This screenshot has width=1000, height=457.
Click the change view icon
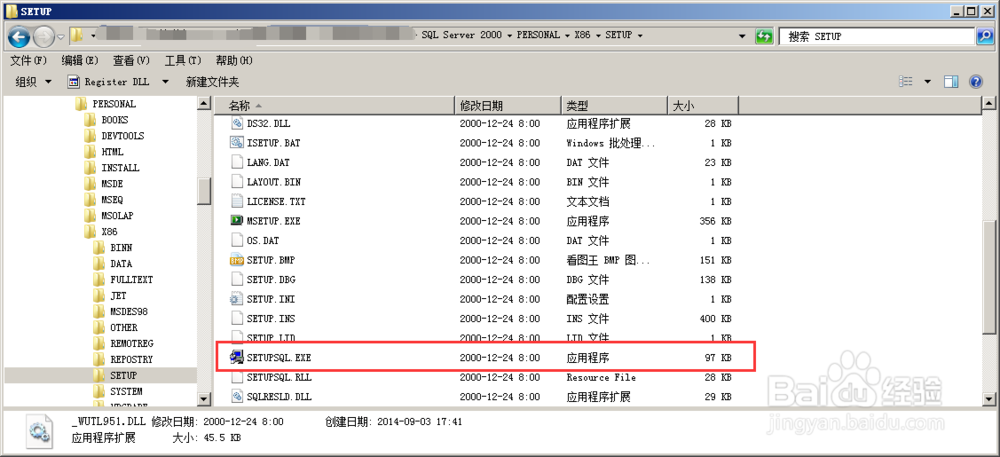[x=906, y=82]
